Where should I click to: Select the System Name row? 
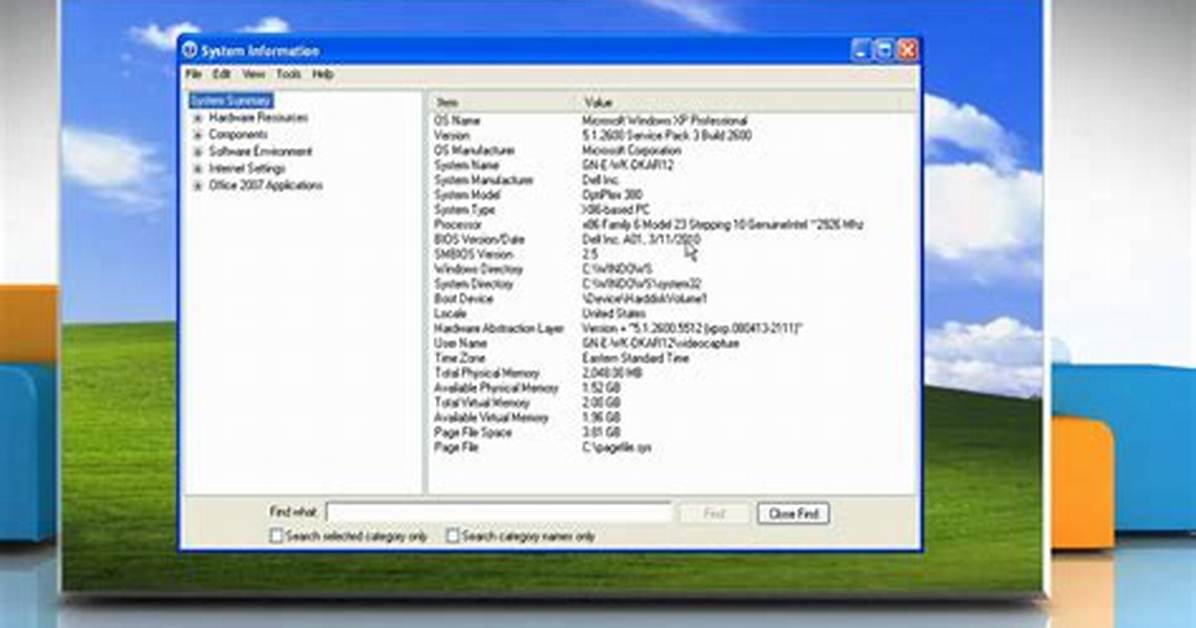click(673, 165)
